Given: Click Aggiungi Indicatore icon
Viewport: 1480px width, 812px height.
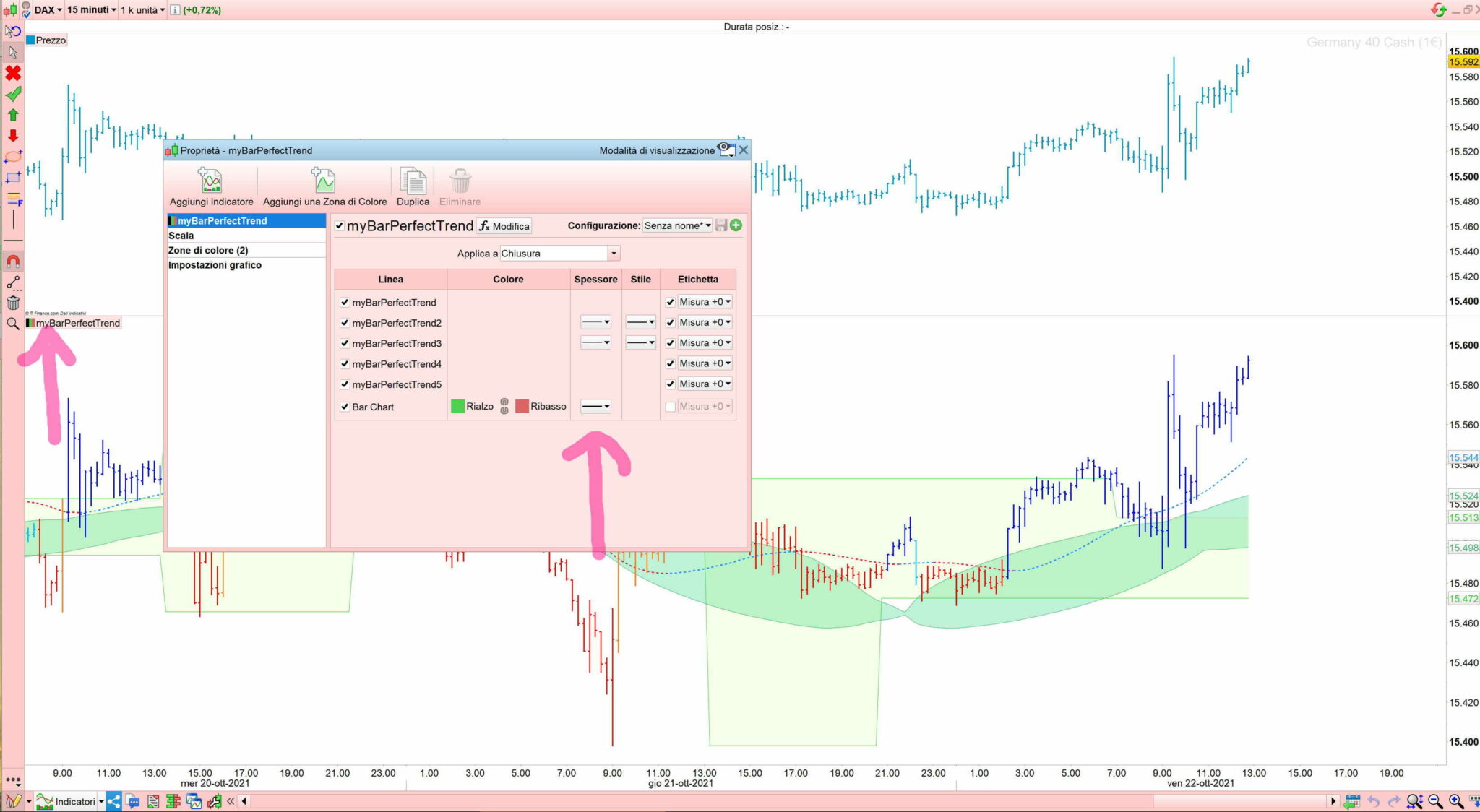Looking at the screenshot, I should [210, 181].
